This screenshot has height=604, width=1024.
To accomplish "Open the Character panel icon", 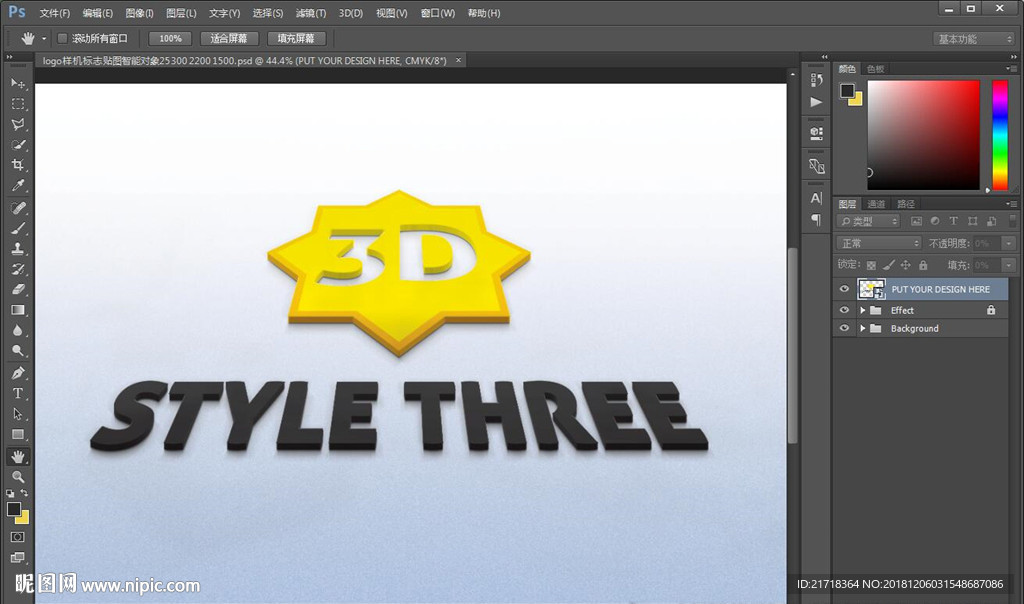I will tap(816, 198).
